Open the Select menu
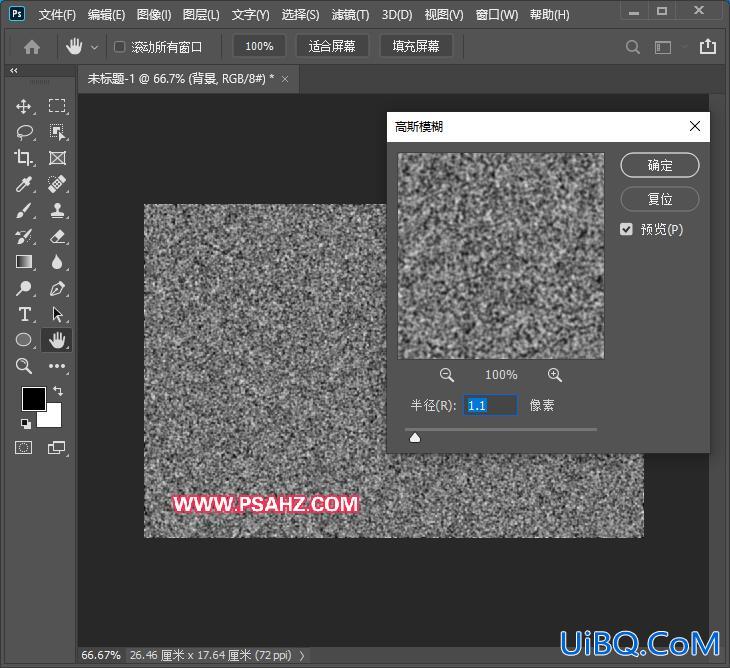Screen dimensions: 730x668 300,15
